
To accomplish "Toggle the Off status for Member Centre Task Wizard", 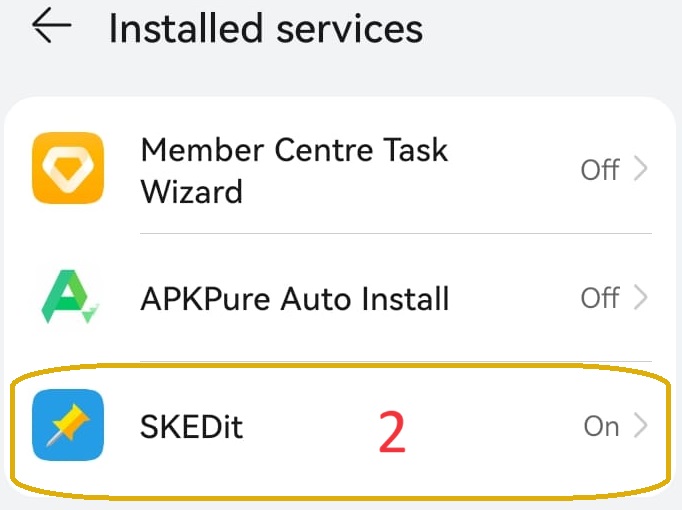I will point(600,169).
